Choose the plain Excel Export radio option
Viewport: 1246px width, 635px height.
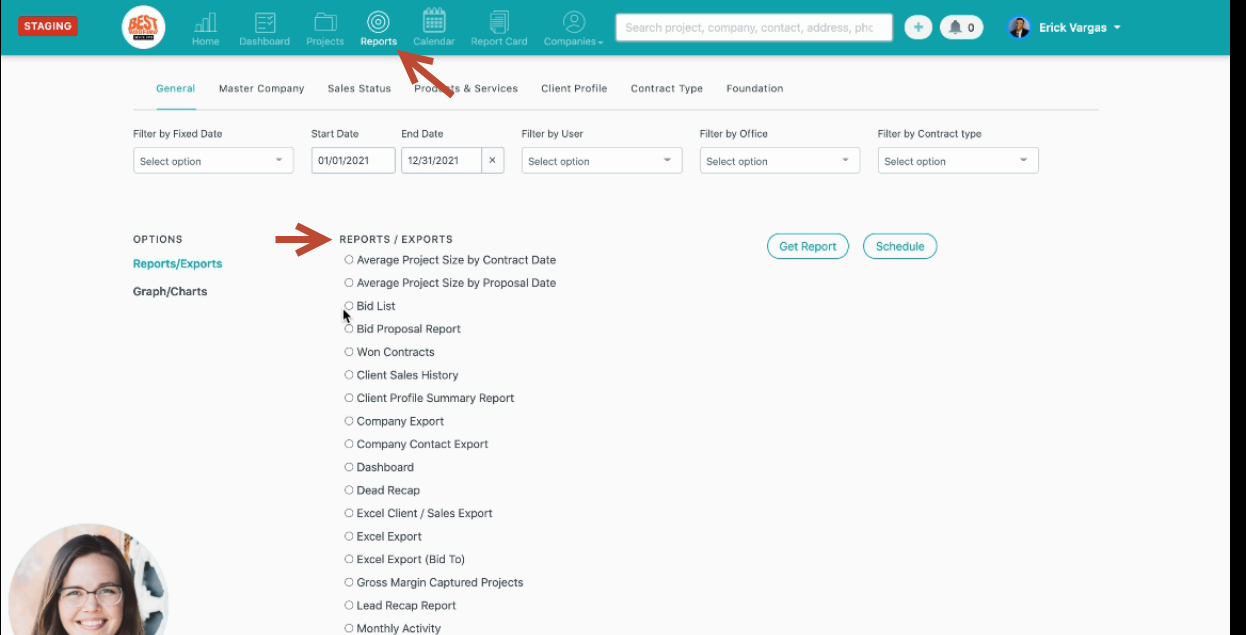[349, 536]
